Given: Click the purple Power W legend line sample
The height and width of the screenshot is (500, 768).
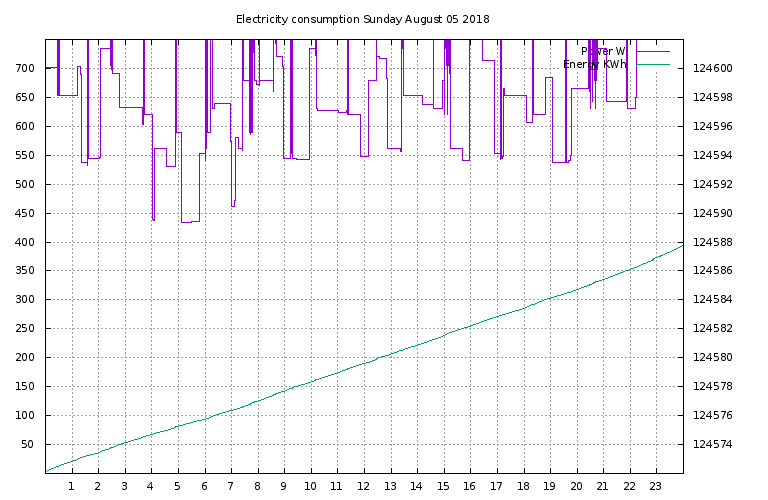Looking at the screenshot, I should 653,51.
